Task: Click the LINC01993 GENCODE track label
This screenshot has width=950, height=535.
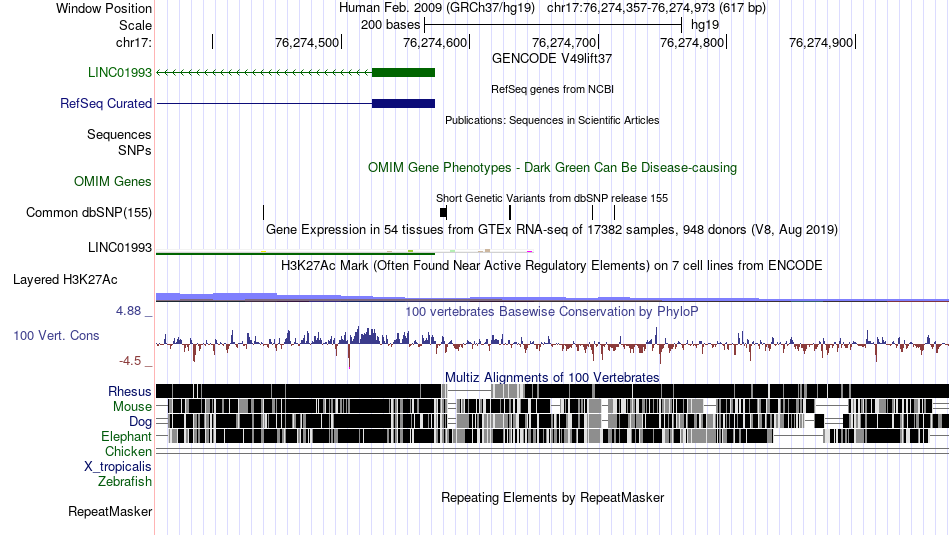Action: coord(119,73)
